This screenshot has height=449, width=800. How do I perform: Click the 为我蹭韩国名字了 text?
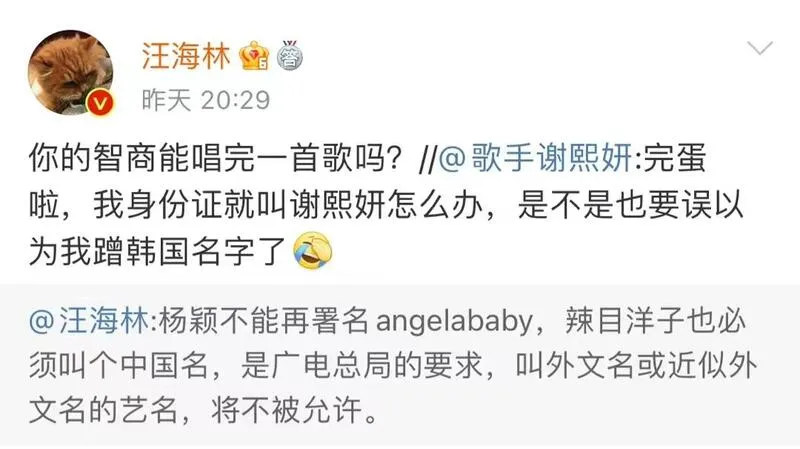click(157, 251)
